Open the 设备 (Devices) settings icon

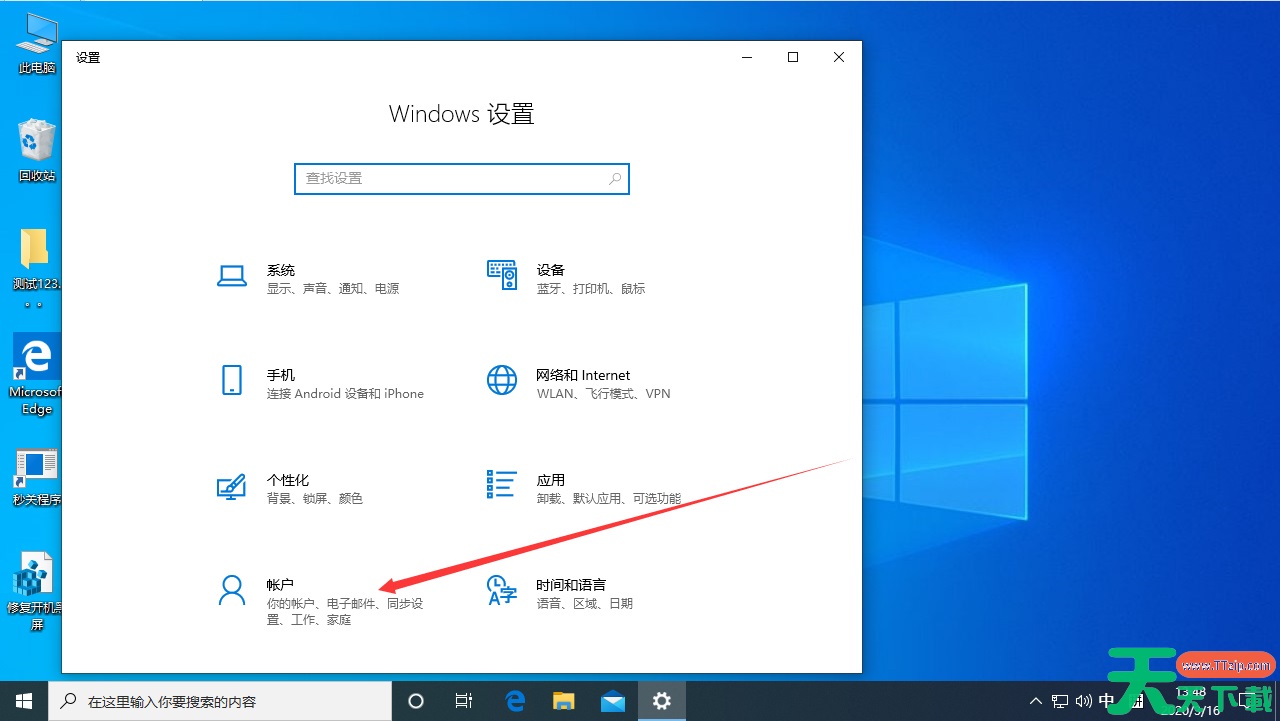(501, 275)
